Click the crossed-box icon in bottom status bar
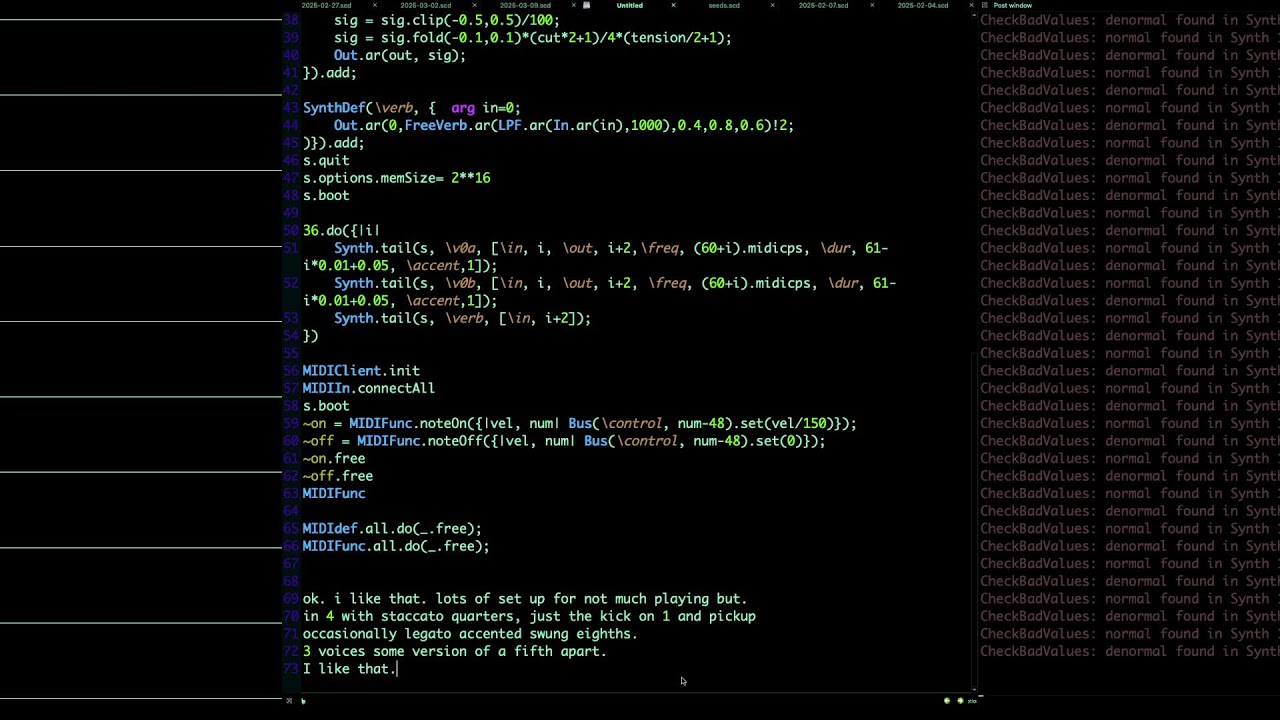Screen dimensions: 1280x720 tap(289, 700)
